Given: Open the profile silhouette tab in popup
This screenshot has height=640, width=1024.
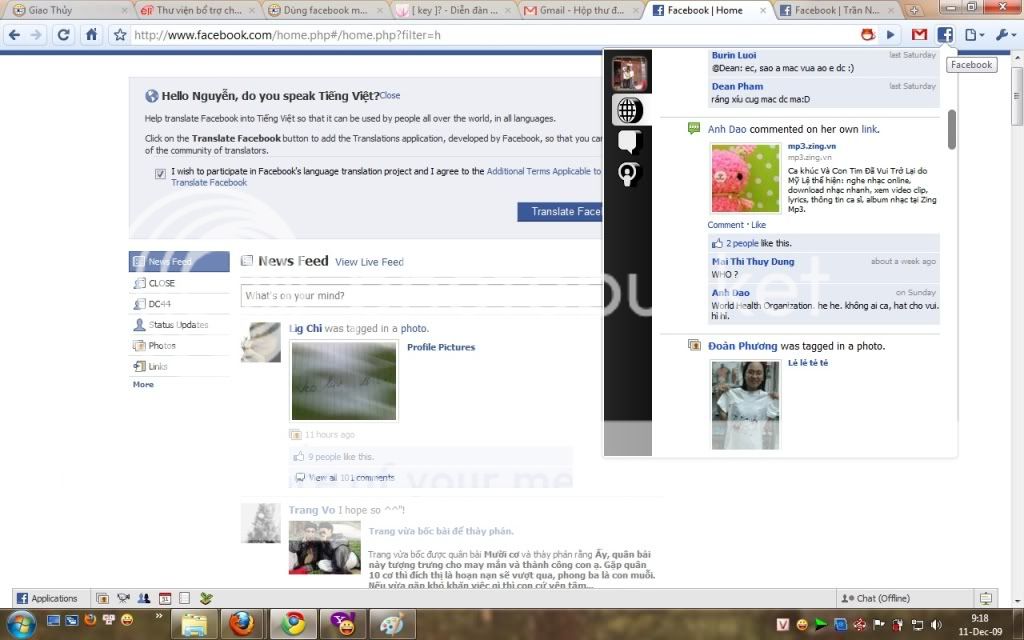Looking at the screenshot, I should (x=629, y=174).
